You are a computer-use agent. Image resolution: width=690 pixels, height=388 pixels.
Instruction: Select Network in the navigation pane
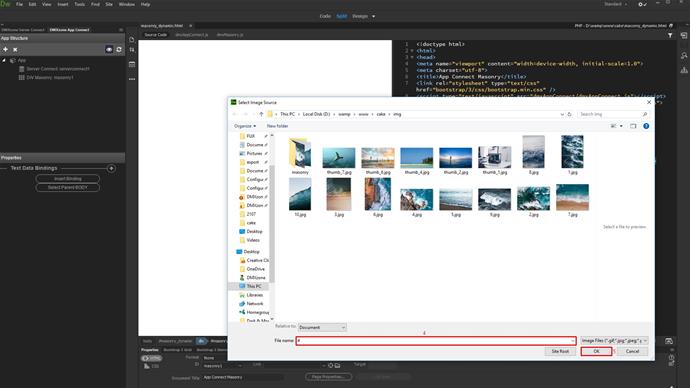(x=251, y=304)
